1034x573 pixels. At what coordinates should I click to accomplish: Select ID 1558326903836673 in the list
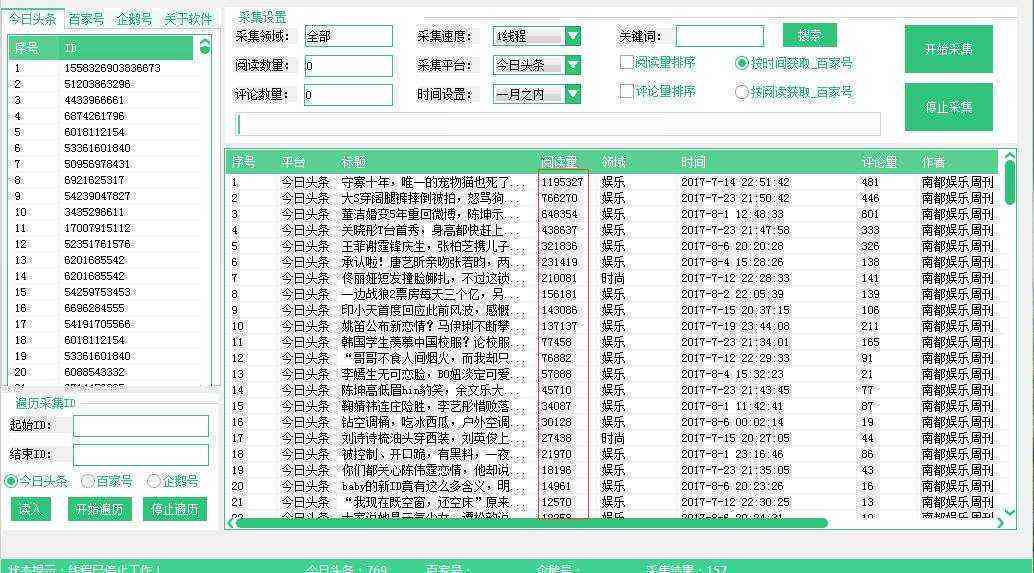112,68
